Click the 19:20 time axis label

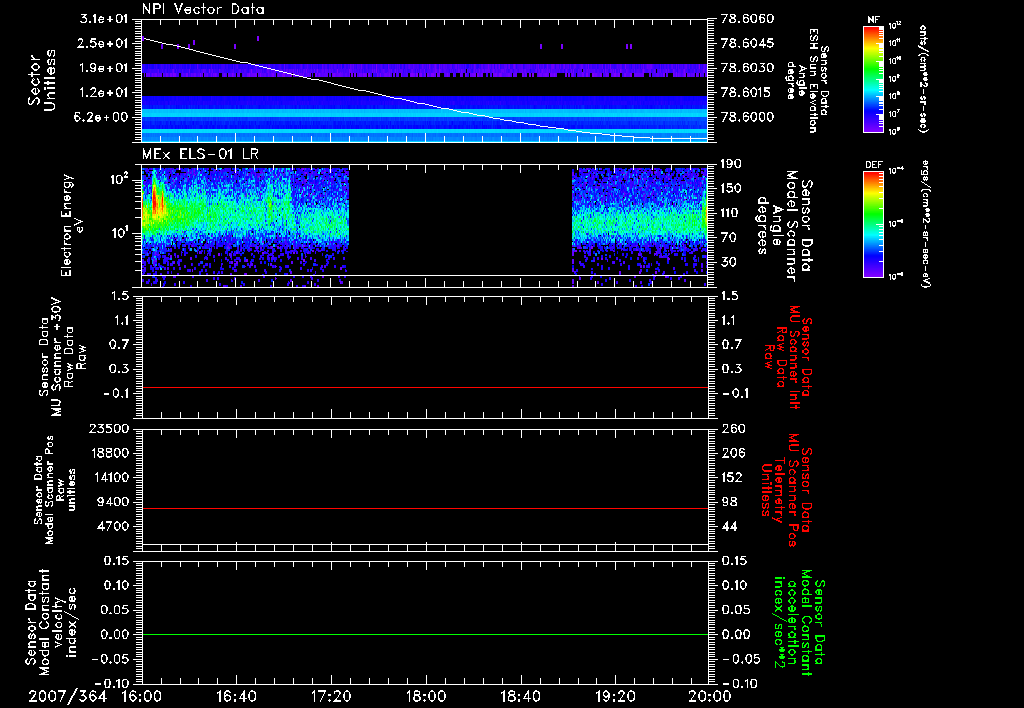point(614,695)
